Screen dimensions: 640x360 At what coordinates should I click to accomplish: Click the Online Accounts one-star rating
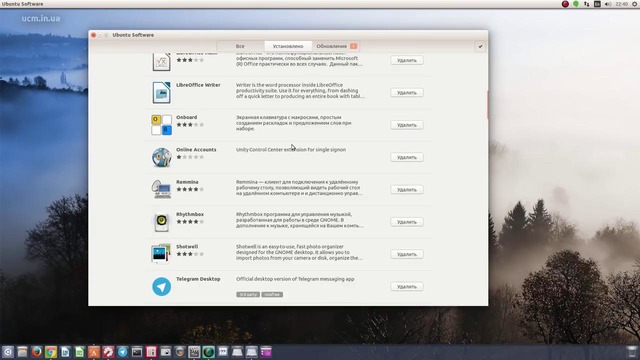(190, 157)
